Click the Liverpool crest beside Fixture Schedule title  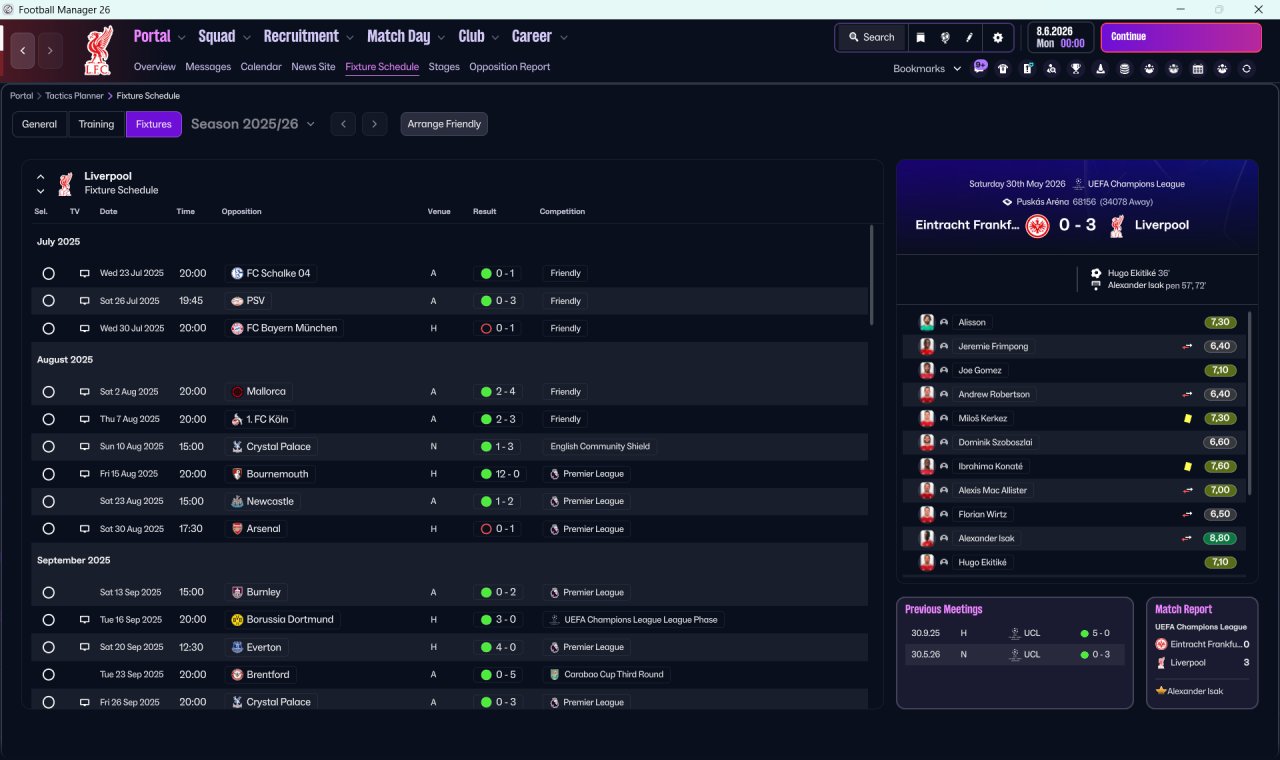click(x=65, y=183)
